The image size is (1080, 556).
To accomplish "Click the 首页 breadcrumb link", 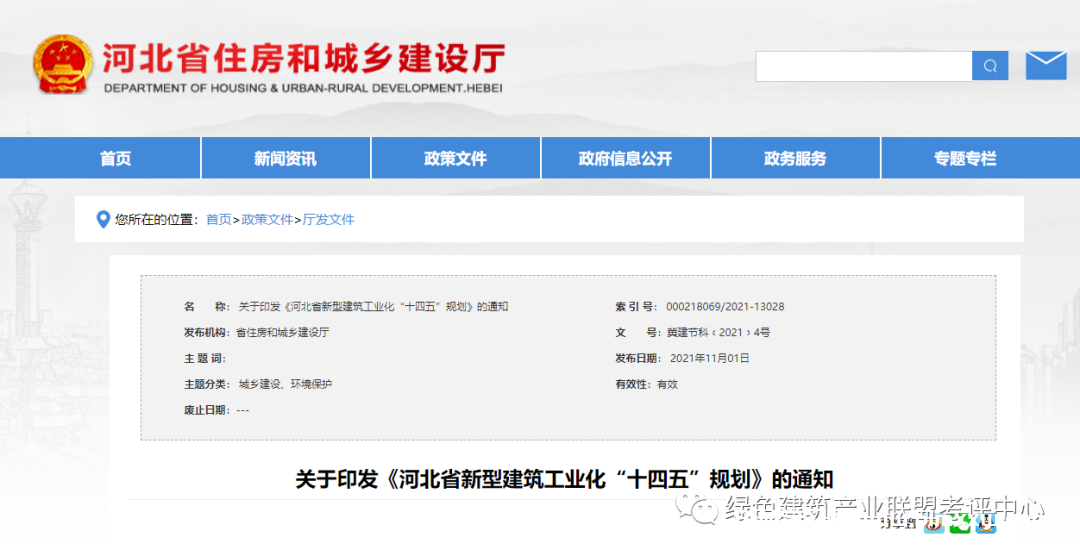I will pyautogui.click(x=218, y=219).
